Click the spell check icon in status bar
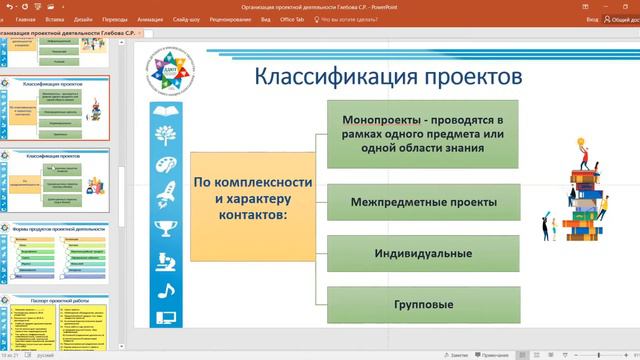This screenshot has height=360, width=640. (x=28, y=356)
